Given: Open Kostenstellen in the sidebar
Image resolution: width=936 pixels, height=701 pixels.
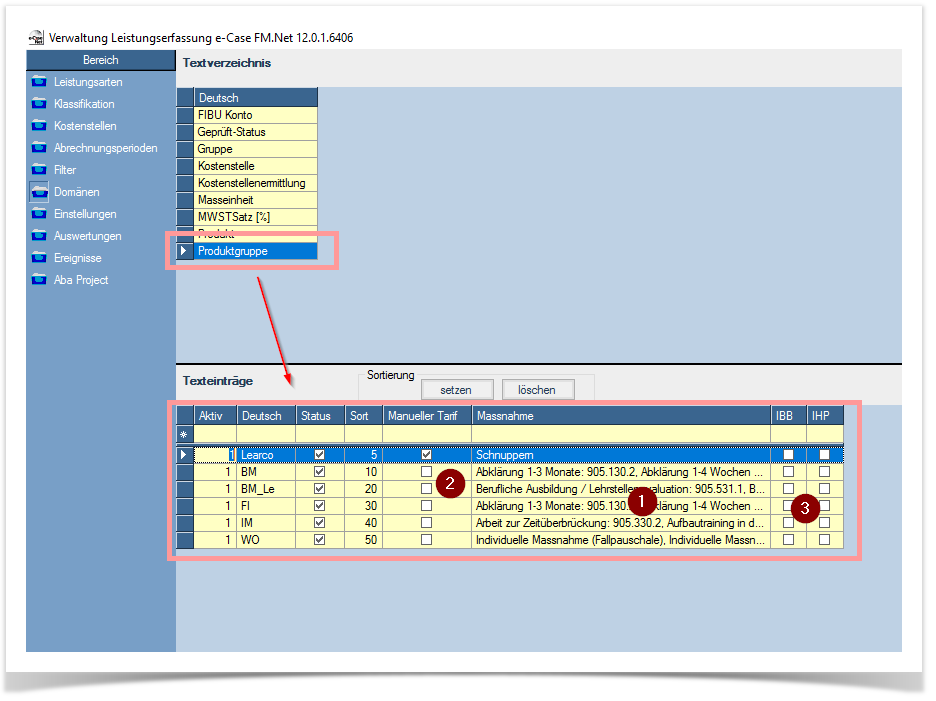Looking at the screenshot, I should pos(85,126).
